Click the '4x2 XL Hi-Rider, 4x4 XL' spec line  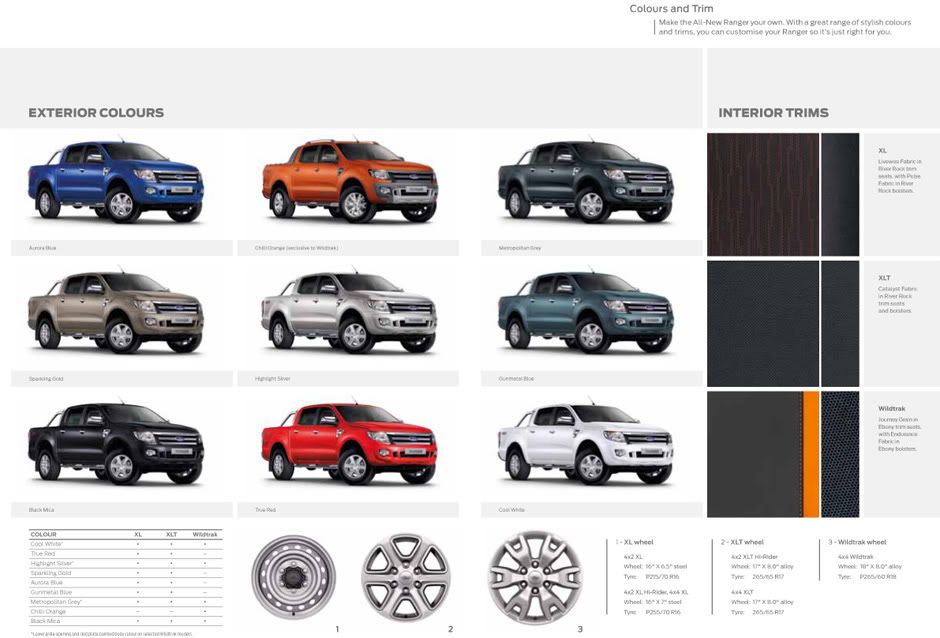[656, 592]
